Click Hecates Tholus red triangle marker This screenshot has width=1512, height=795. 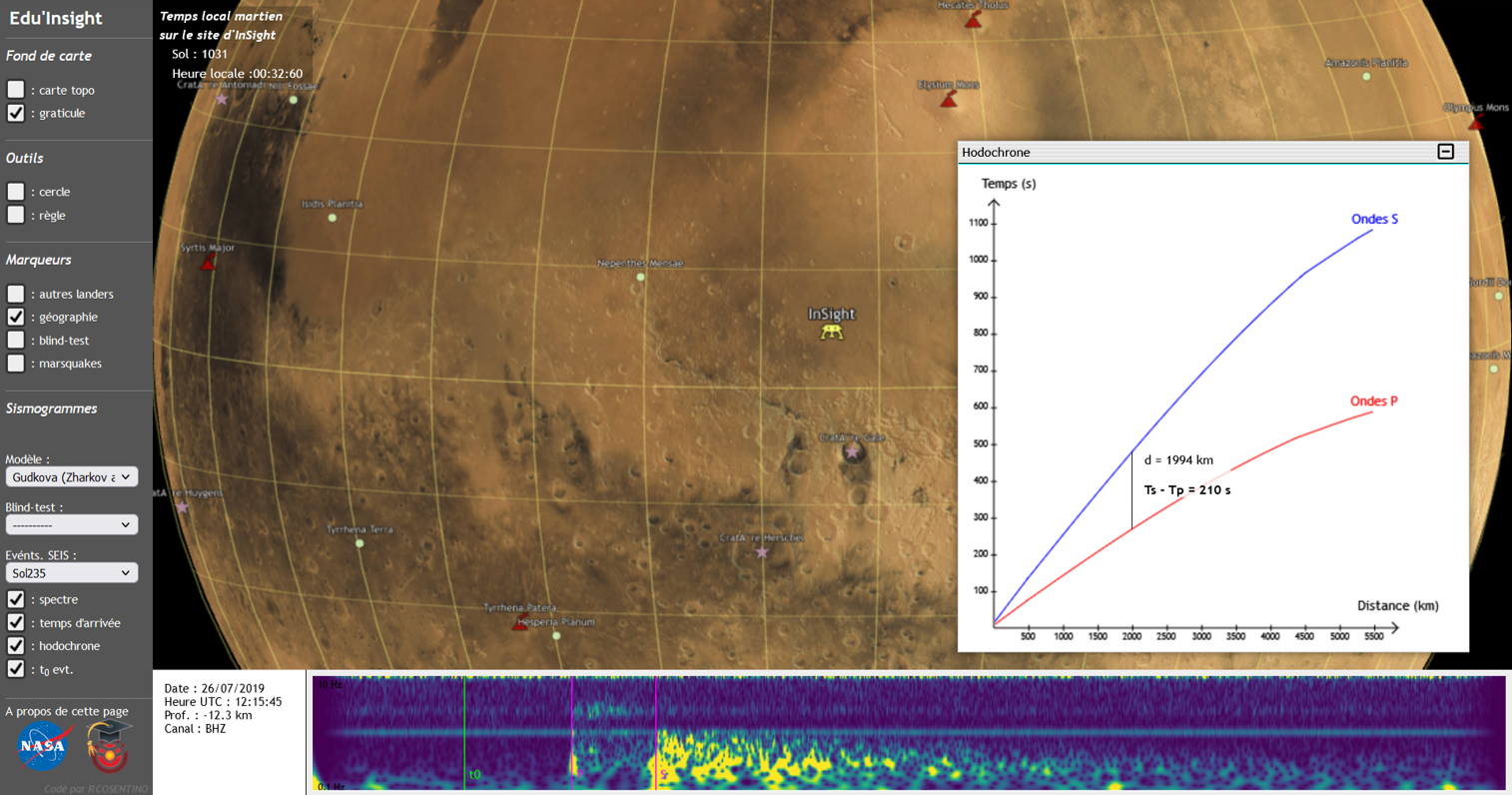coord(973,20)
